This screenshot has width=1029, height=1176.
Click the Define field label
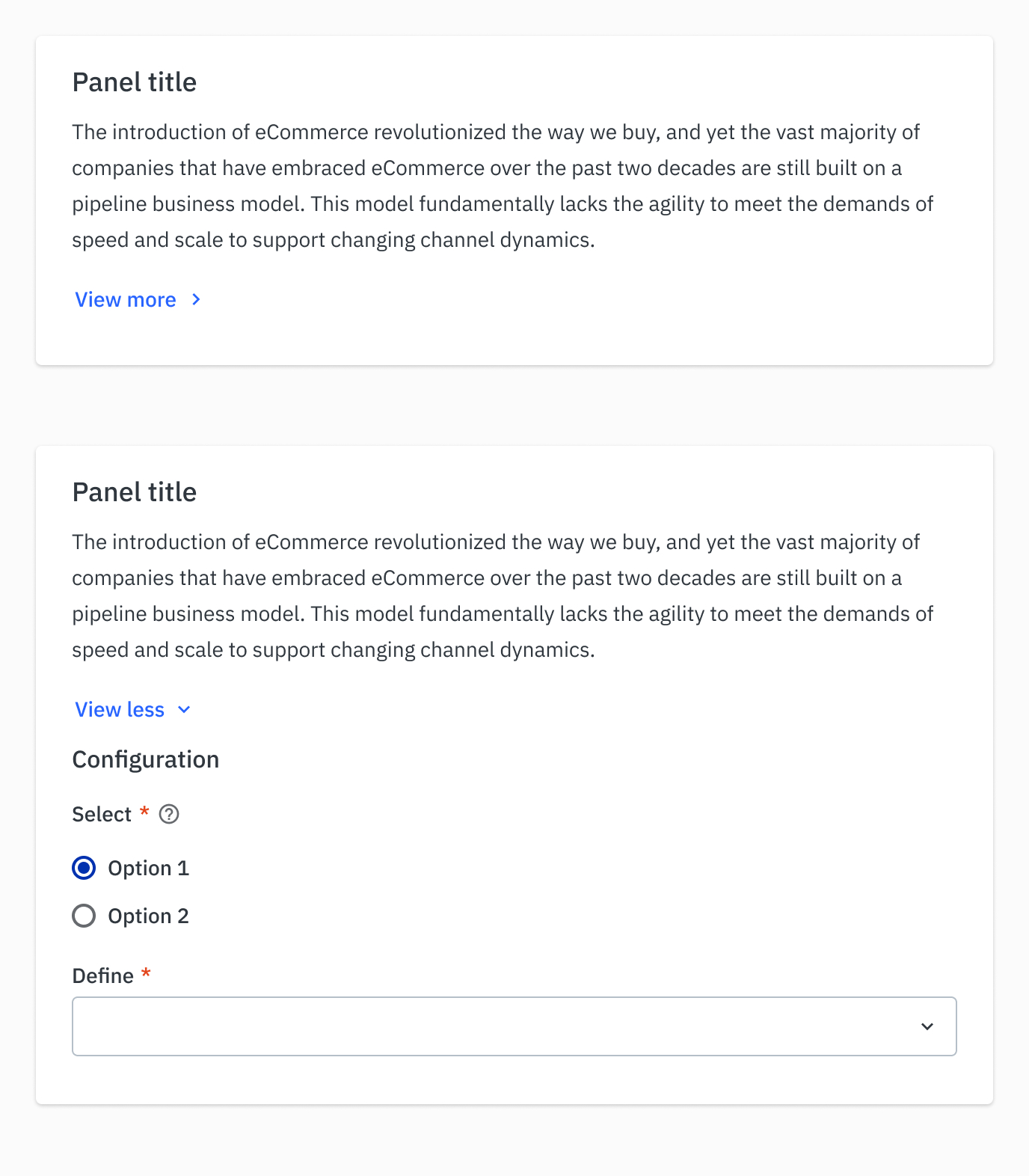coord(103,976)
